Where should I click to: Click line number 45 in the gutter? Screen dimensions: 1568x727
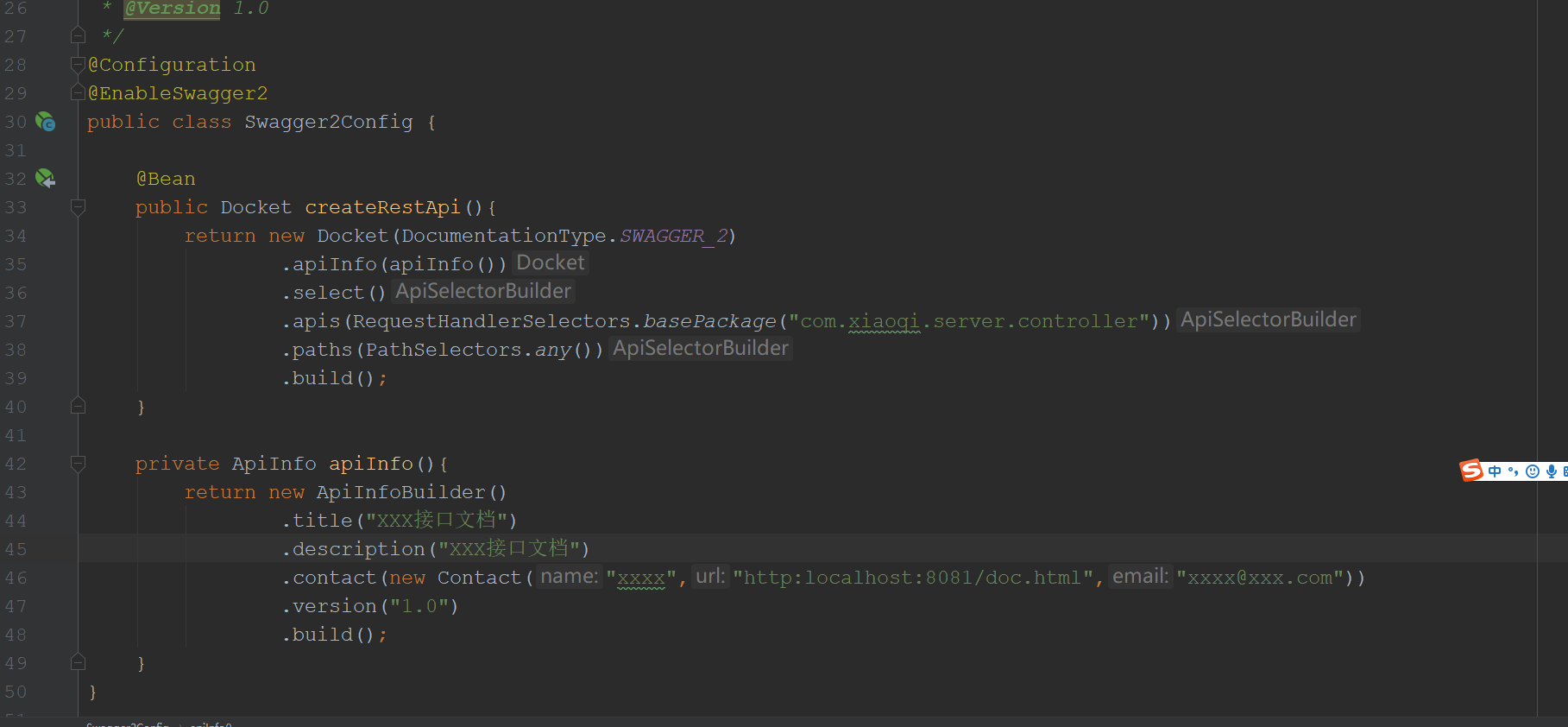click(x=16, y=549)
